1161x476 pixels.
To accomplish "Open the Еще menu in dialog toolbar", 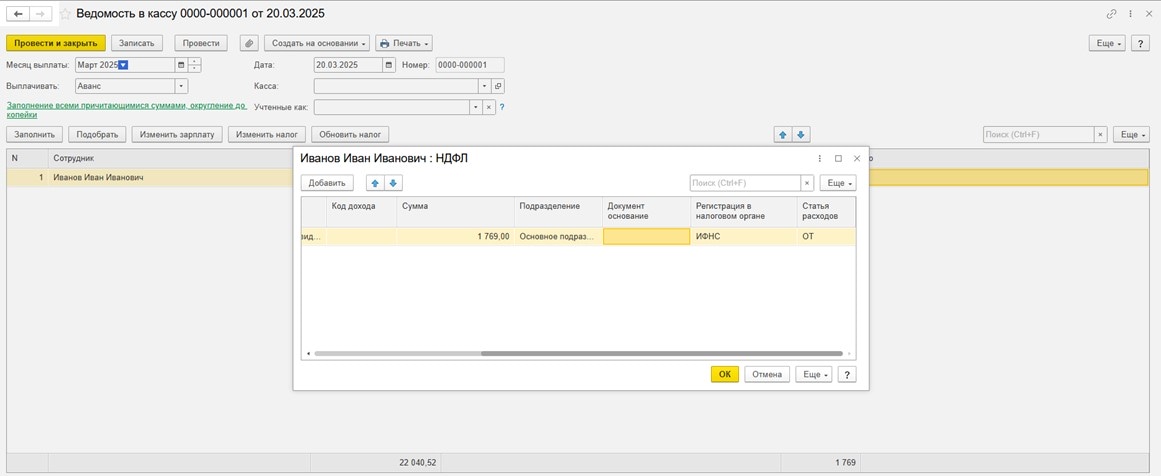I will 837,183.
